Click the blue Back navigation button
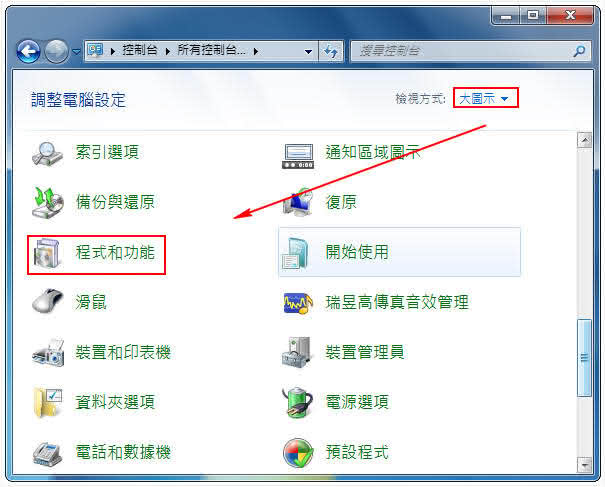The width and height of the screenshot is (605, 487). (x=28, y=51)
